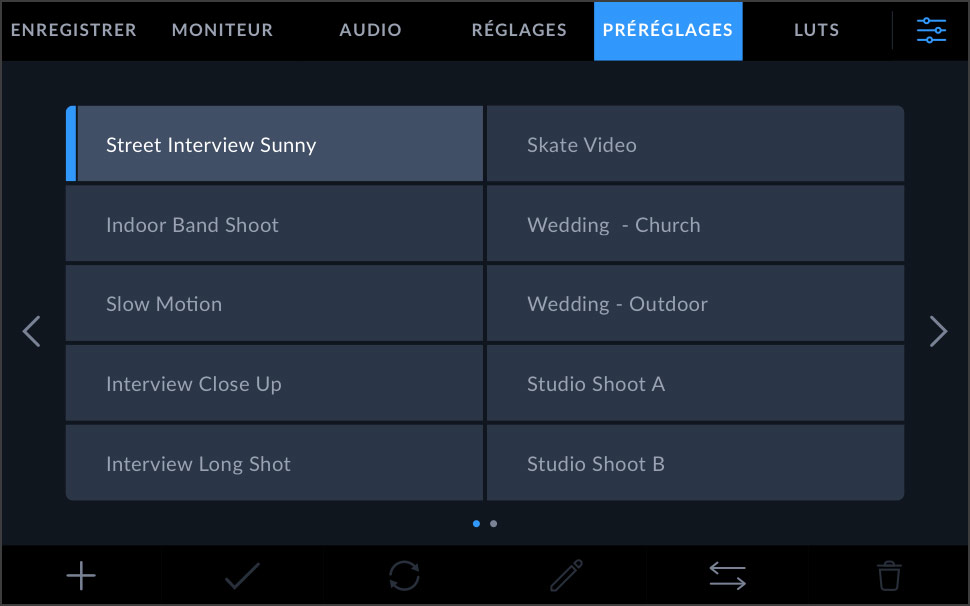Open the LUTS tab
The height and width of the screenshot is (606, 970).
[816, 30]
